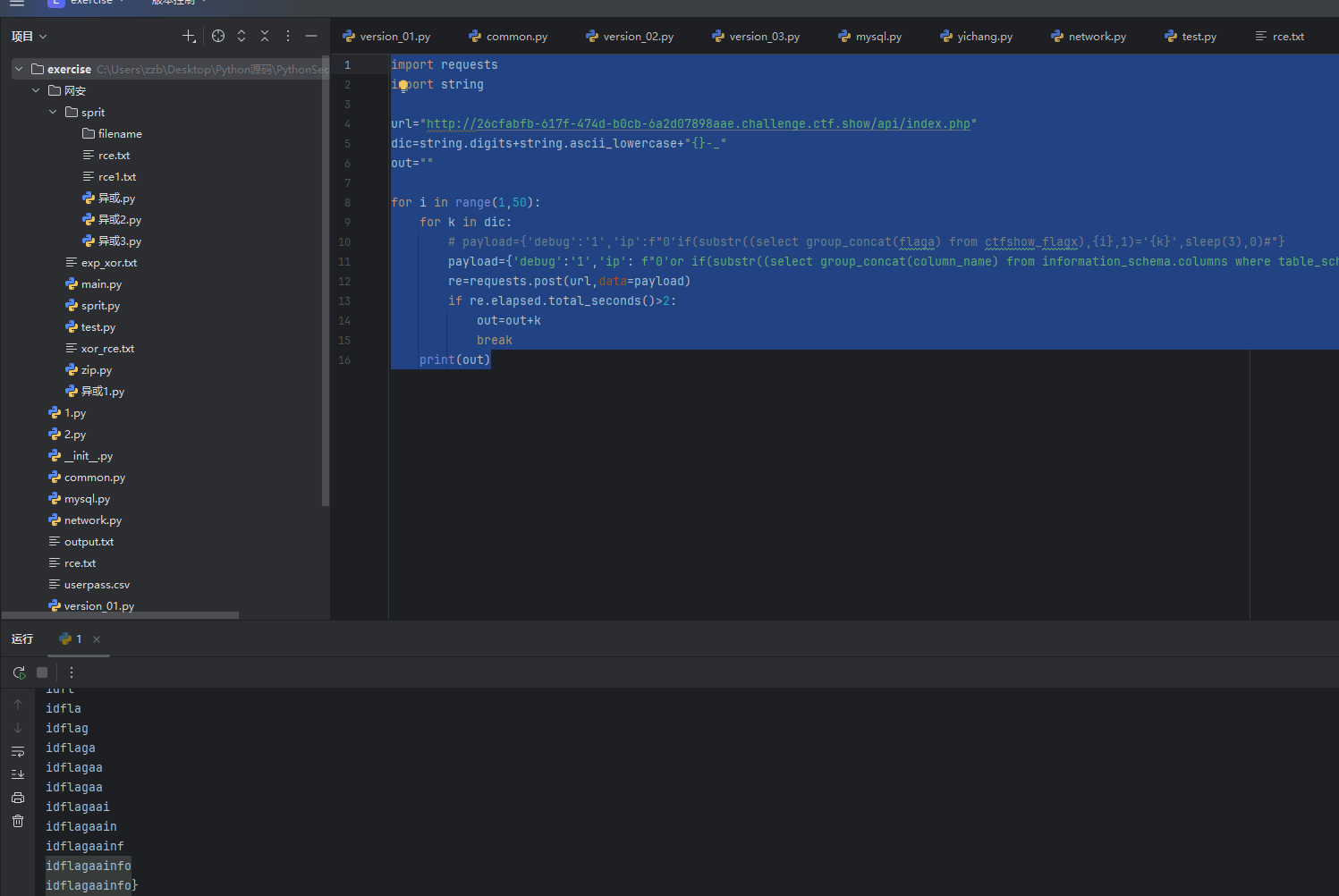This screenshot has height=896, width=1339.
Task: Switch to common.py tab
Action: click(508, 37)
